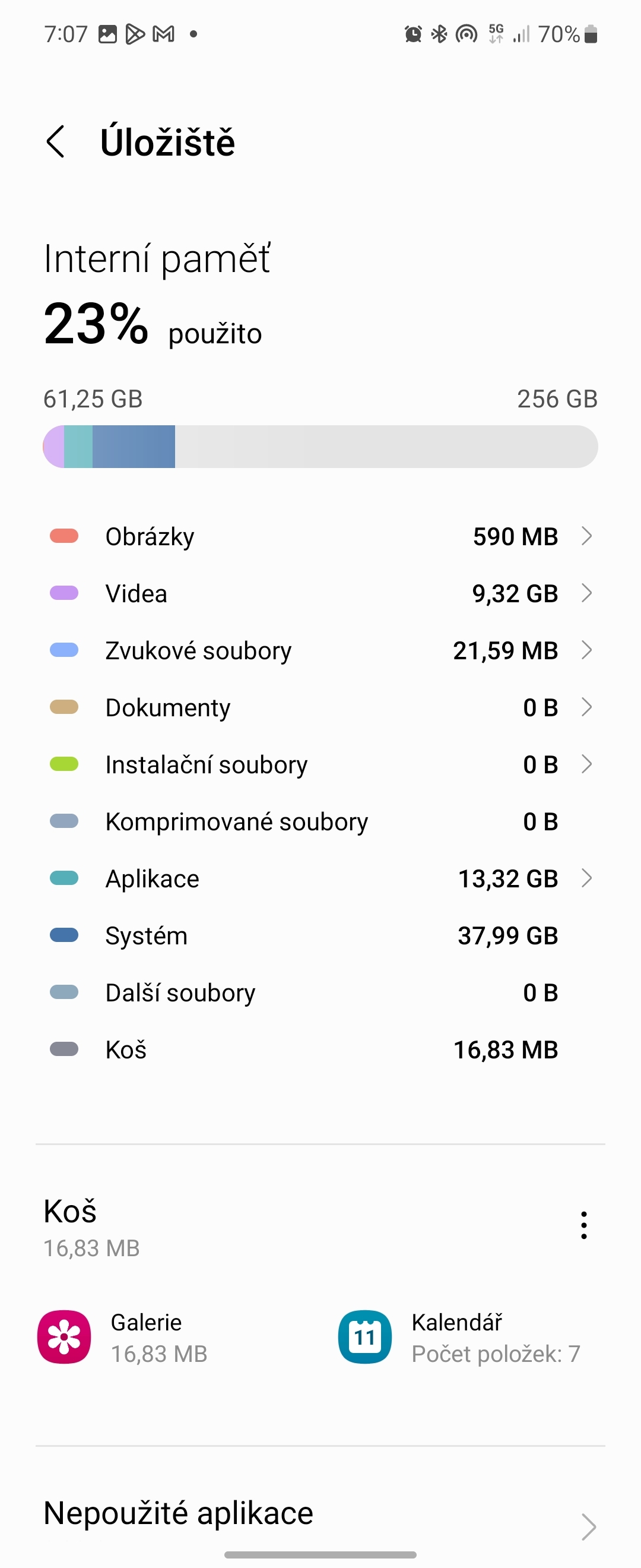Tap the dark blue Systém segment of storage bar
641x1568 pixels.
click(x=134, y=447)
